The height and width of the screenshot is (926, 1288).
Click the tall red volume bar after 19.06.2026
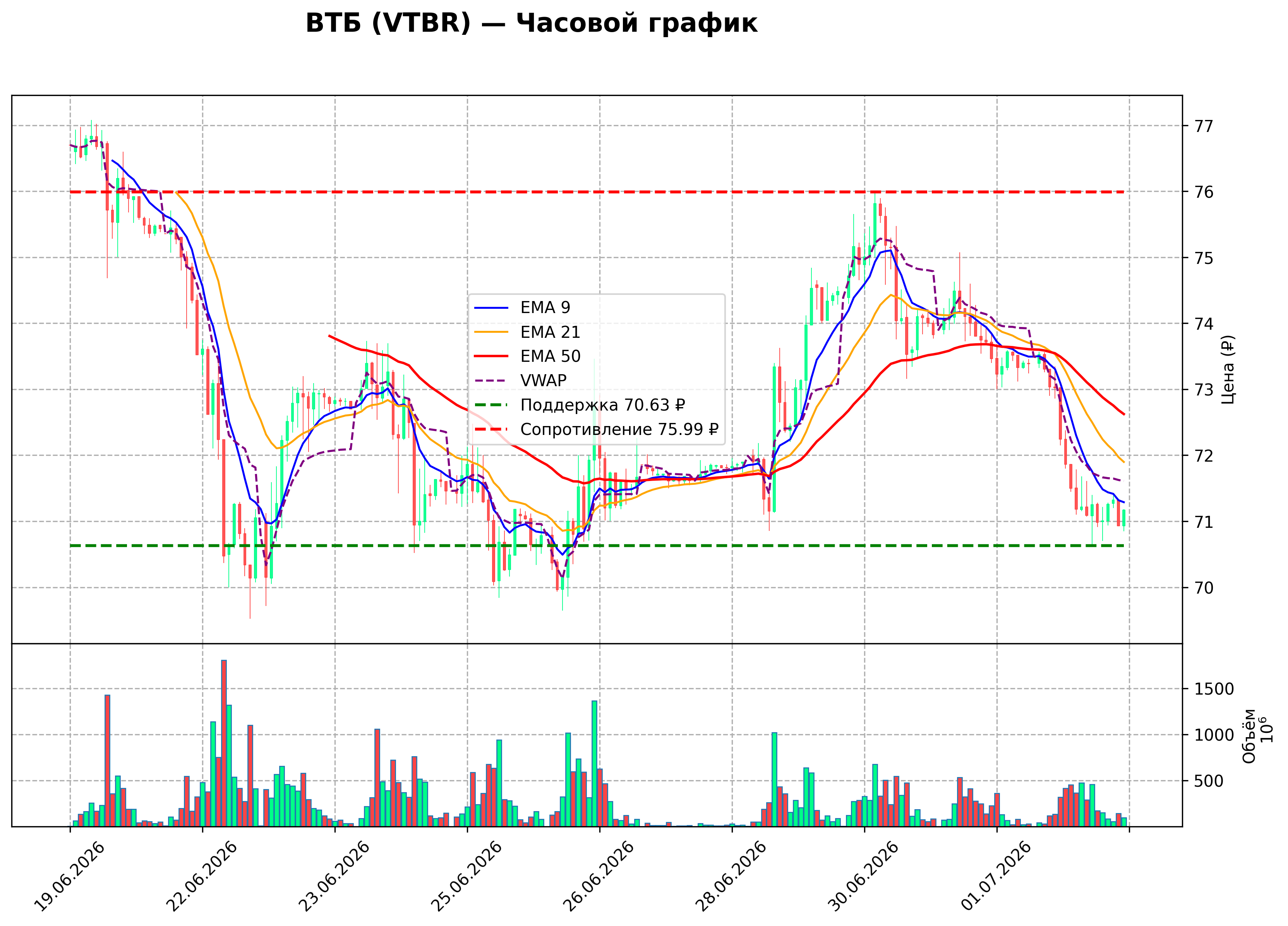pos(107,761)
